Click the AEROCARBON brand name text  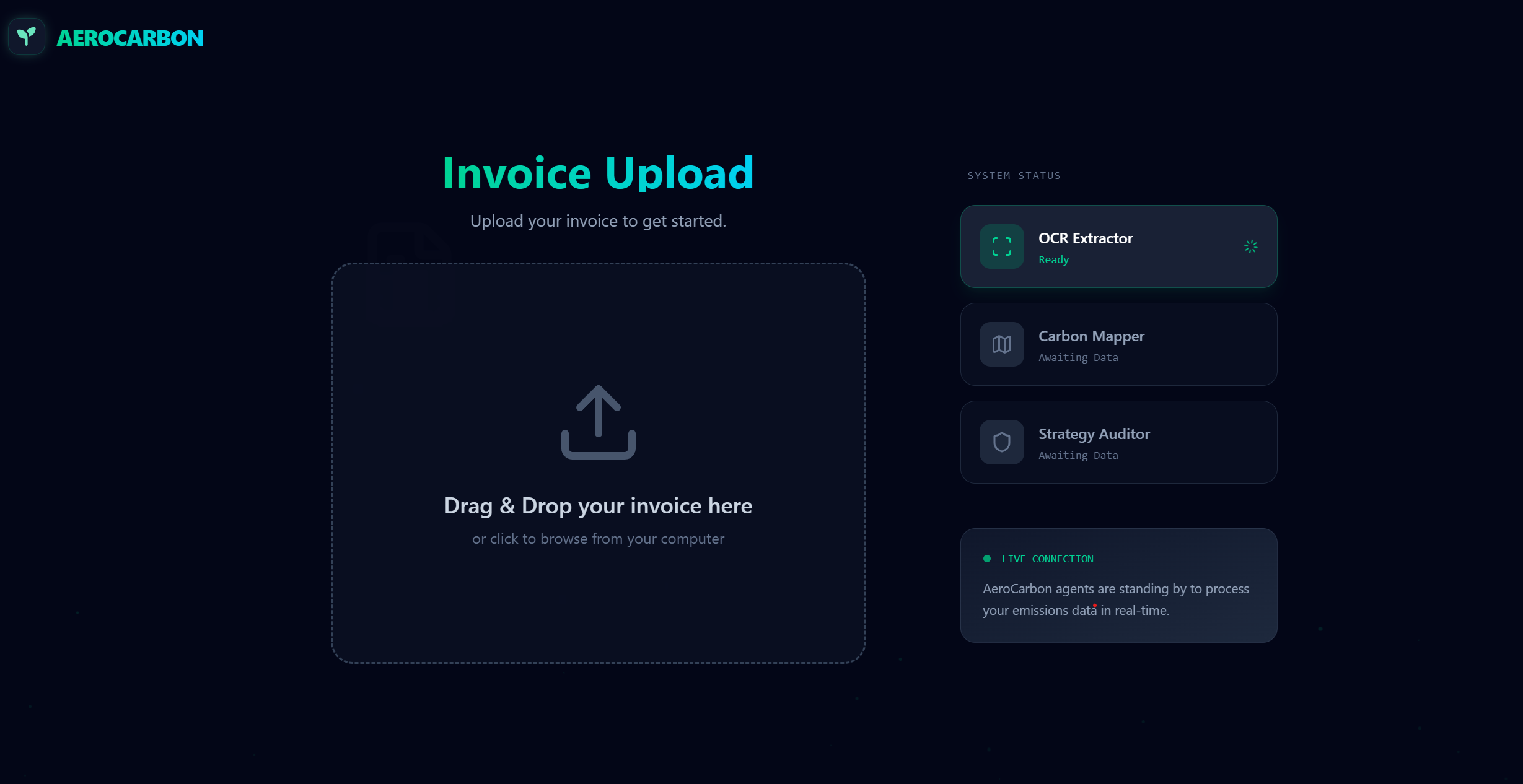pos(130,38)
